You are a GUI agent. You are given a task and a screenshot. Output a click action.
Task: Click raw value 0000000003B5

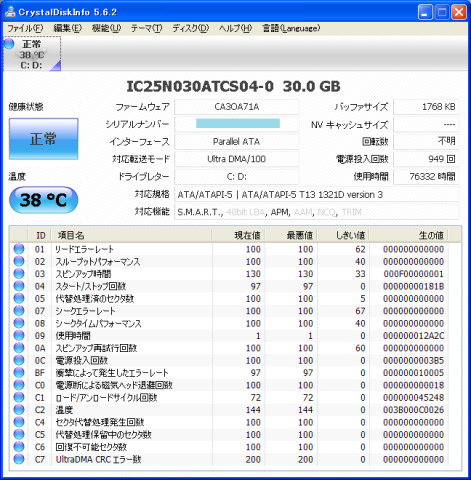(413, 361)
